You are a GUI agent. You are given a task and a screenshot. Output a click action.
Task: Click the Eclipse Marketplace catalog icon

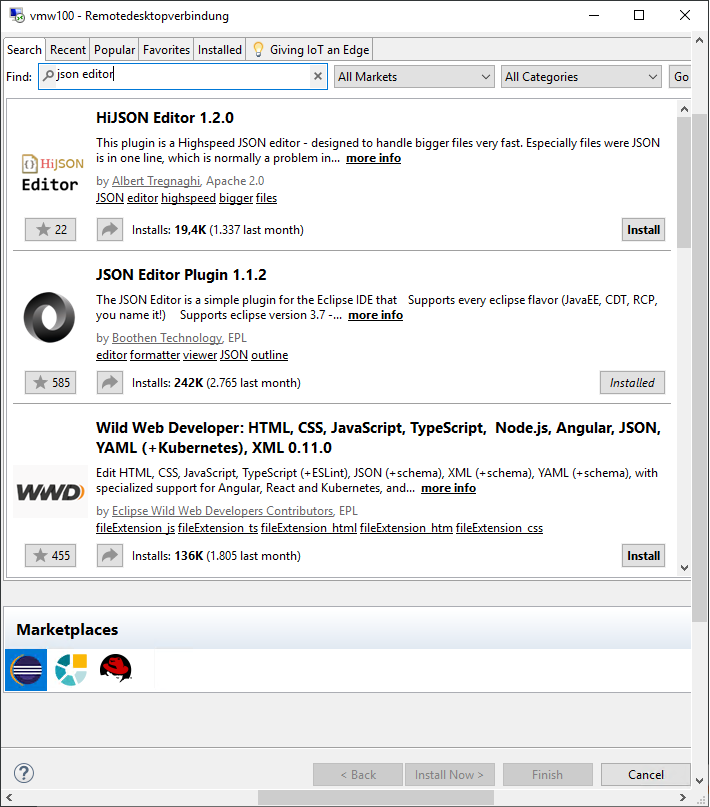(26, 670)
